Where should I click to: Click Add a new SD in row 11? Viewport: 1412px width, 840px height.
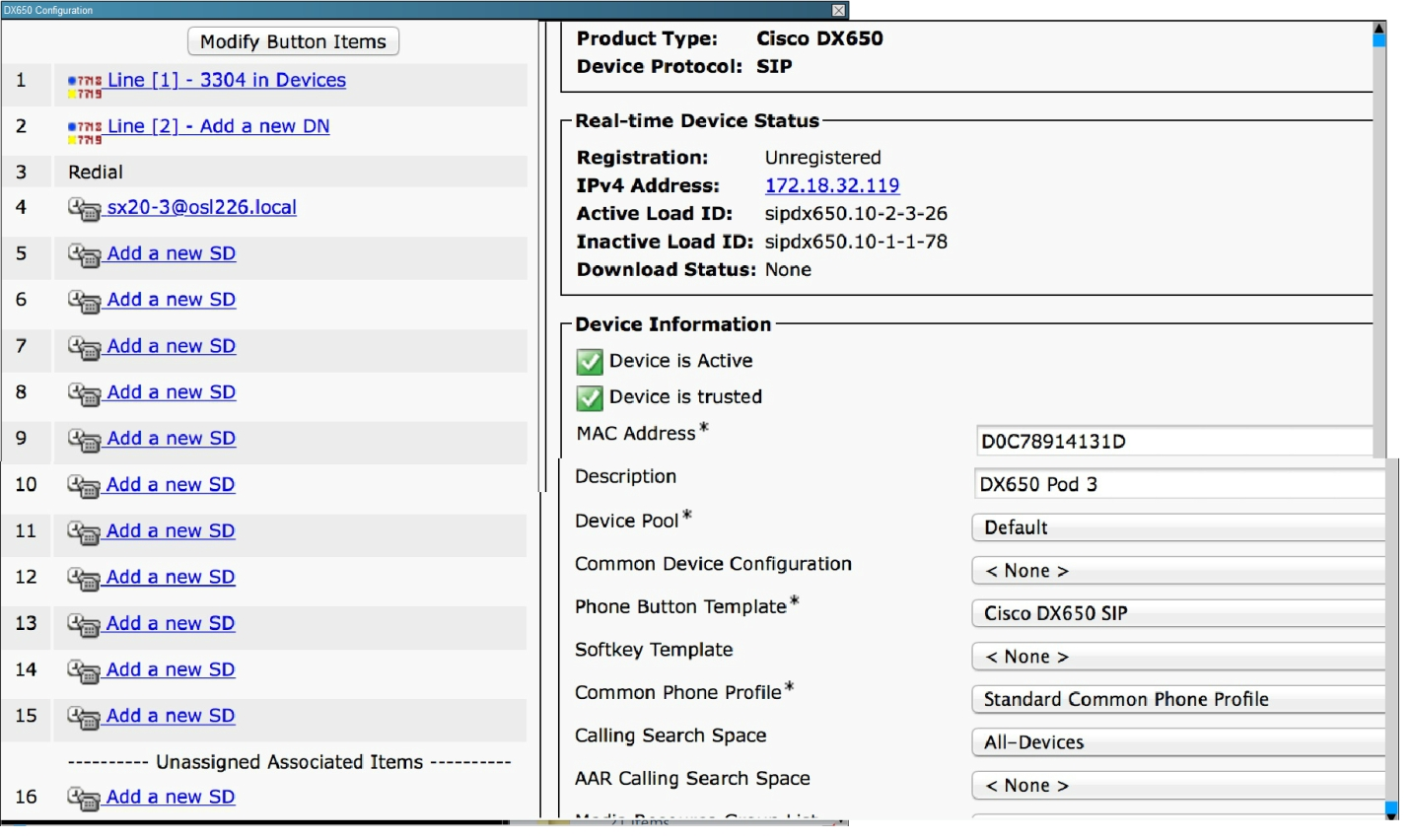[171, 531]
